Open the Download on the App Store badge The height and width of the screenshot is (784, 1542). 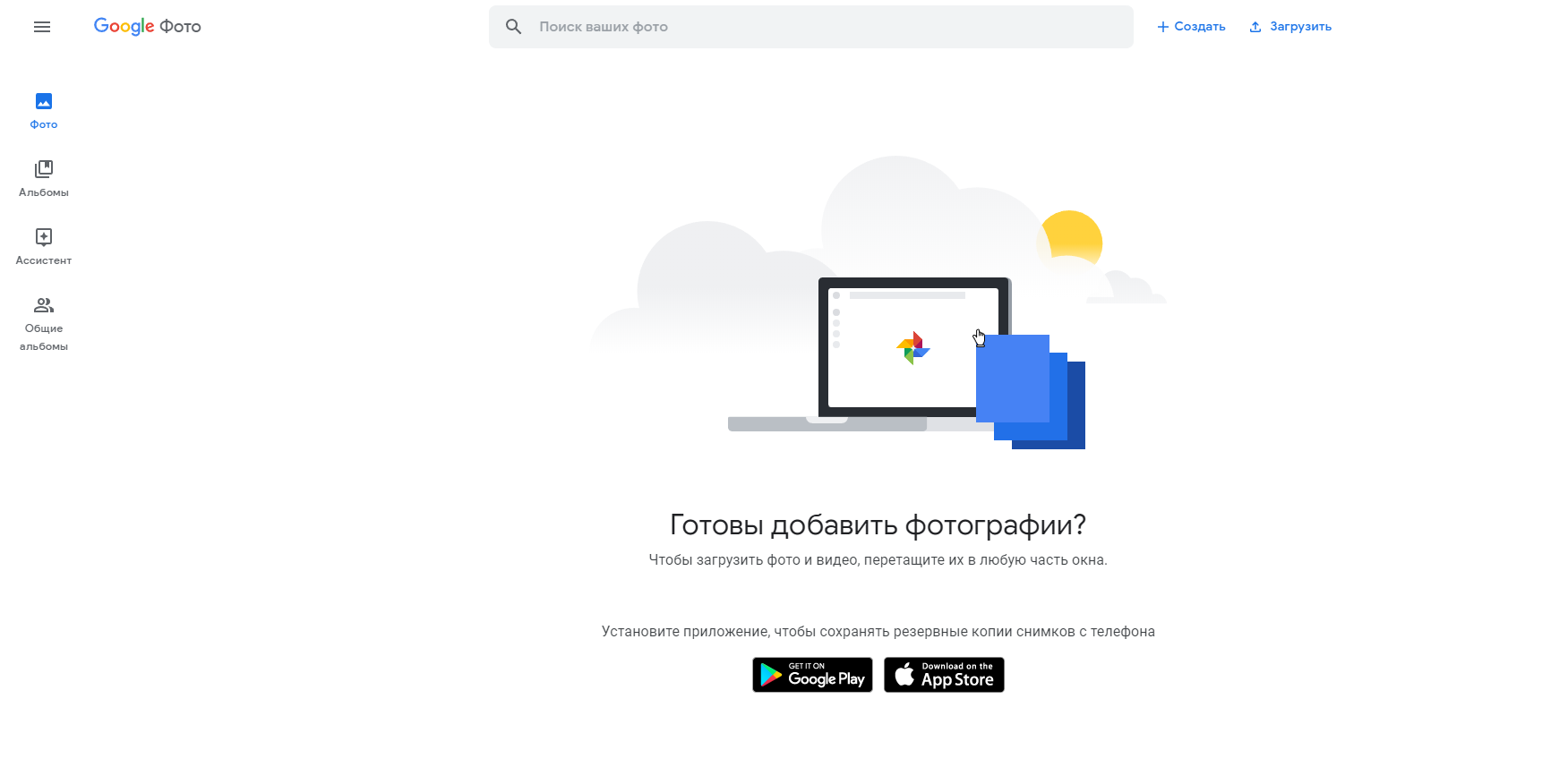[944, 675]
